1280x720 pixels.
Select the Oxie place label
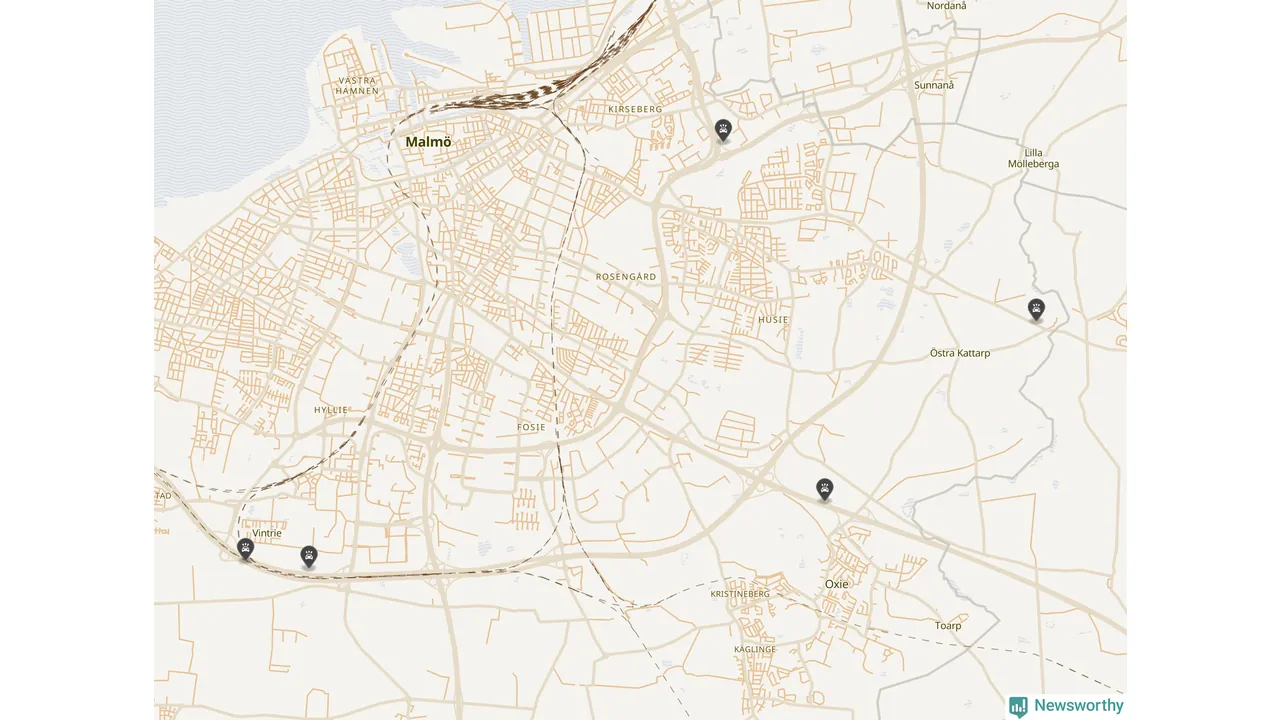tap(836, 584)
